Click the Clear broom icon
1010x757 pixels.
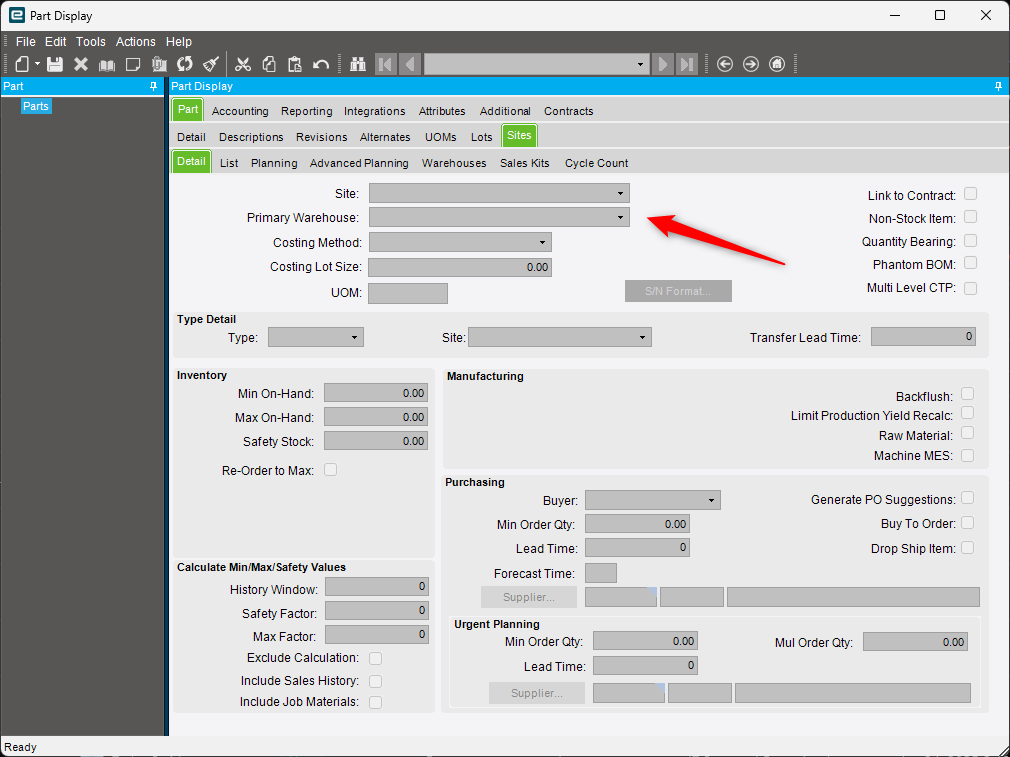[211, 64]
